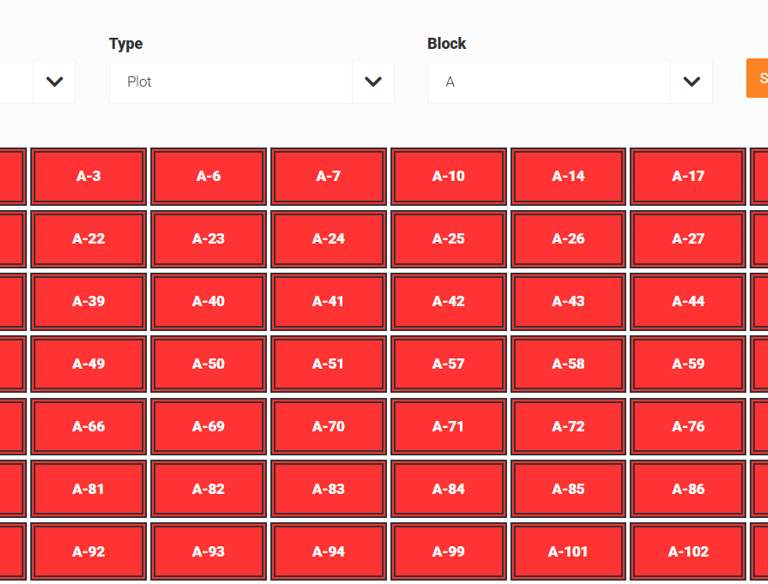
Task: Select plot A-99
Action: click(448, 552)
